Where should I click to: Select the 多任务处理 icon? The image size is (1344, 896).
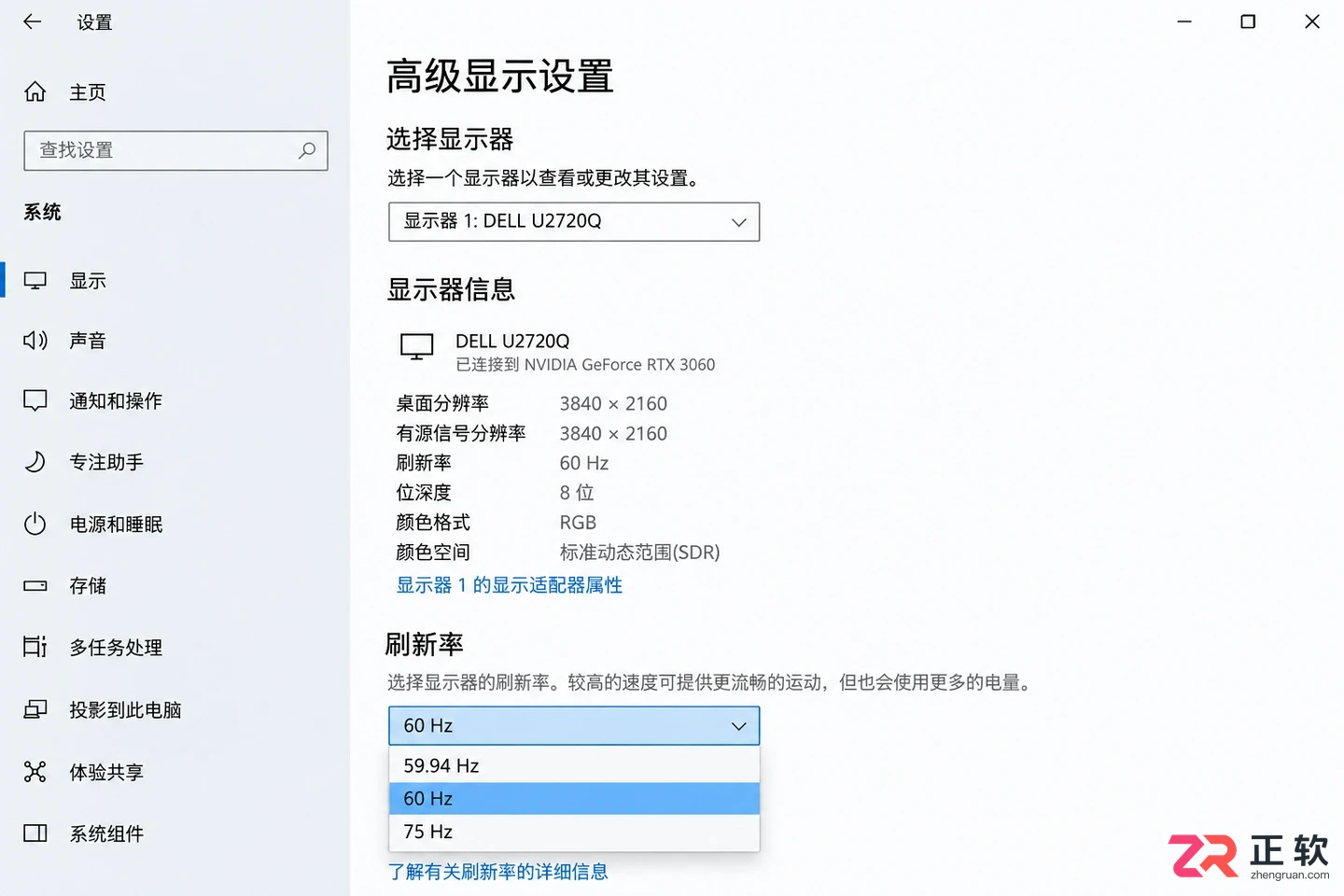coord(35,647)
